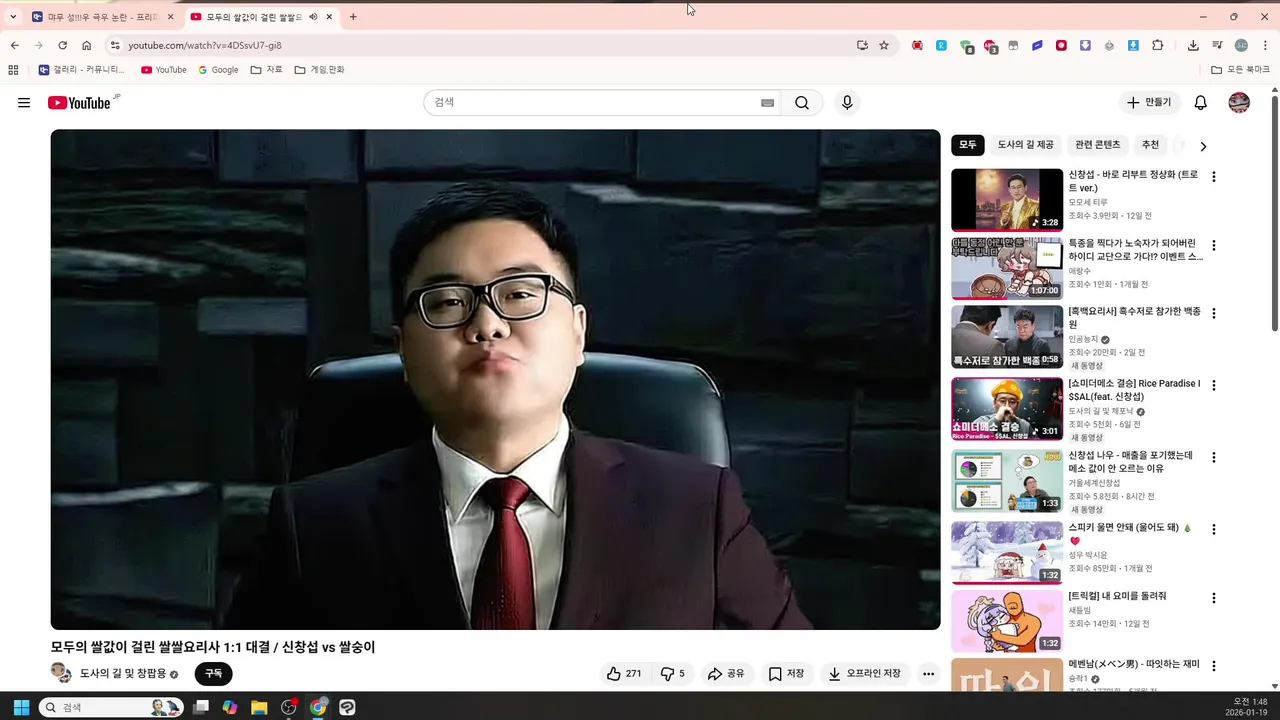Go back to previous page
1280x720 pixels.
pyautogui.click(x=14, y=45)
